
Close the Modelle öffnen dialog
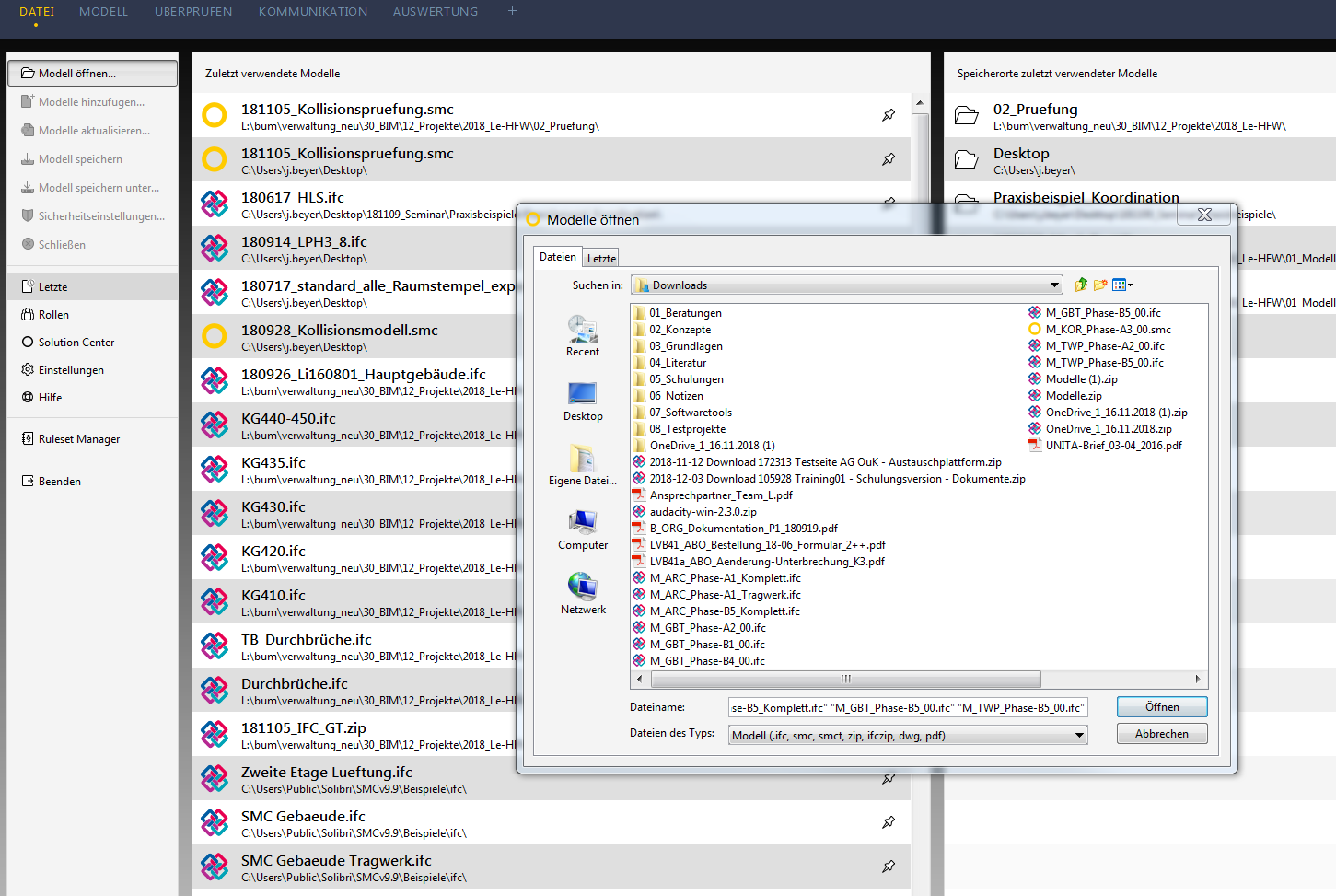[1204, 215]
